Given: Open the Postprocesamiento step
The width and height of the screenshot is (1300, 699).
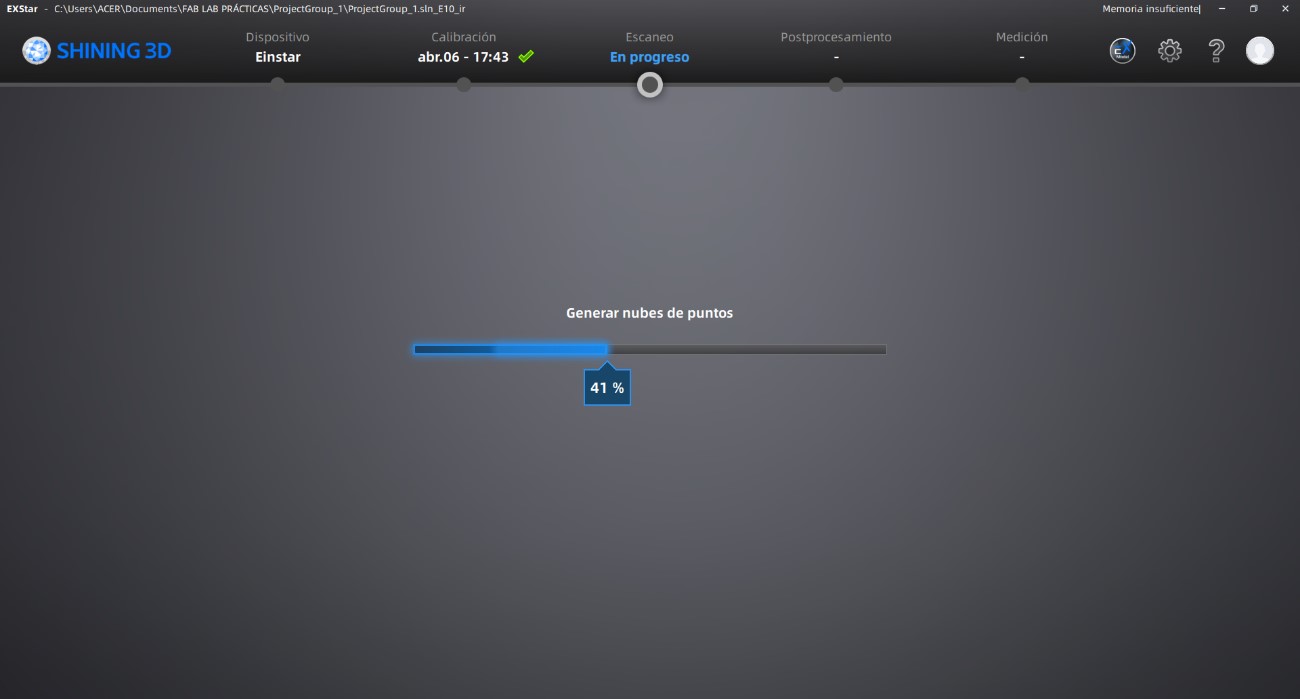Looking at the screenshot, I should coord(836,47).
